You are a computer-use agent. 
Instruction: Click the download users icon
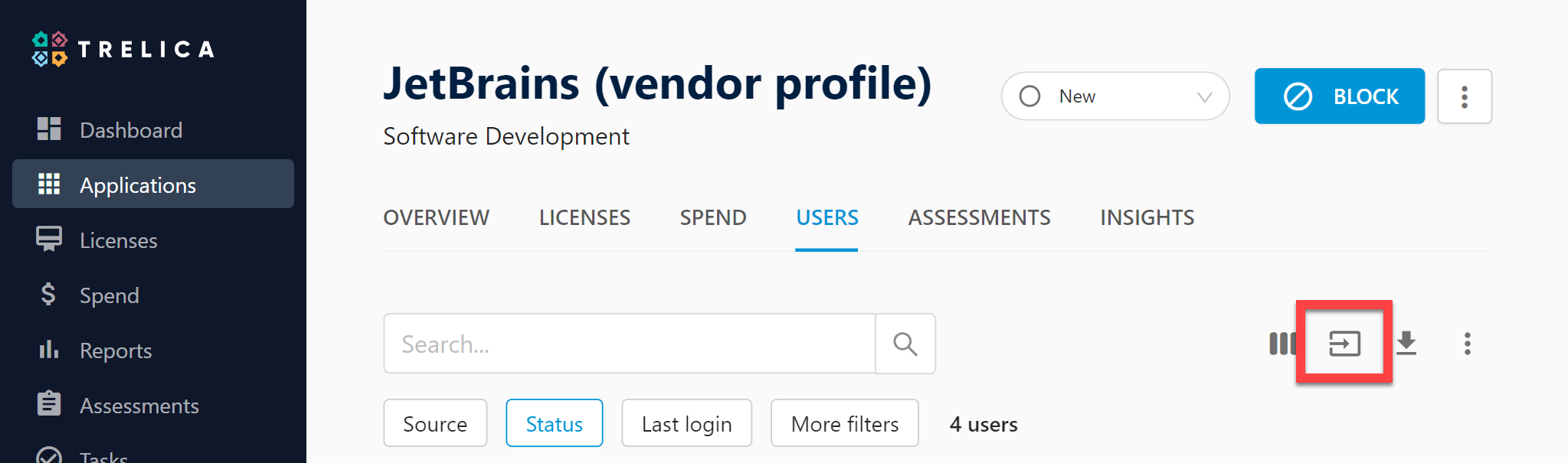[x=1406, y=344]
